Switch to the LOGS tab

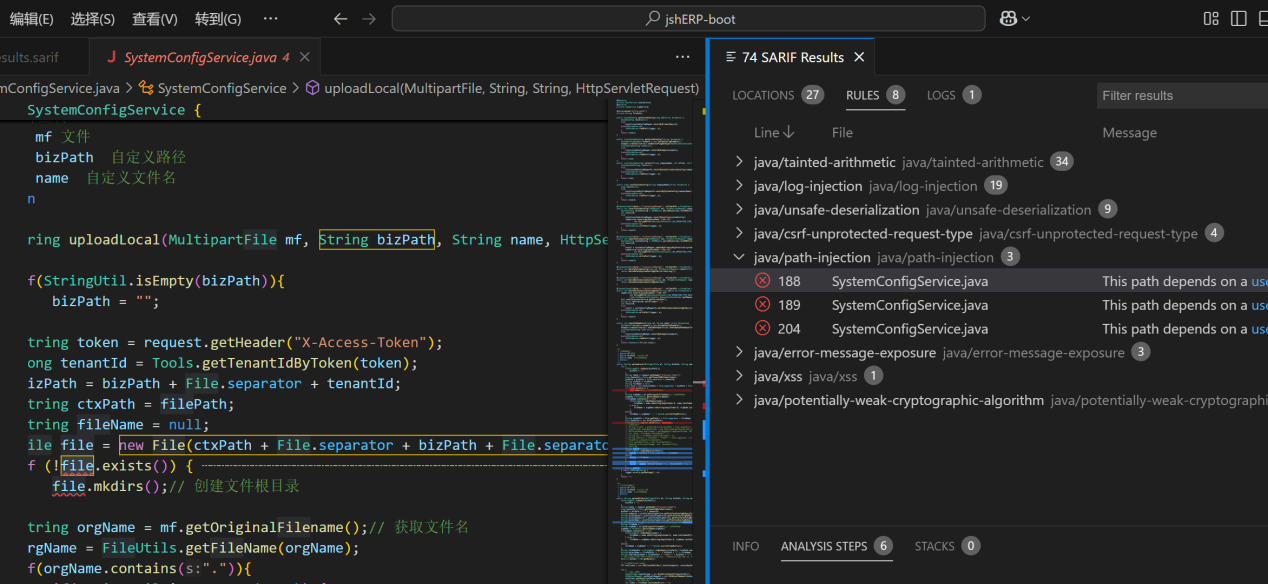[x=941, y=95]
